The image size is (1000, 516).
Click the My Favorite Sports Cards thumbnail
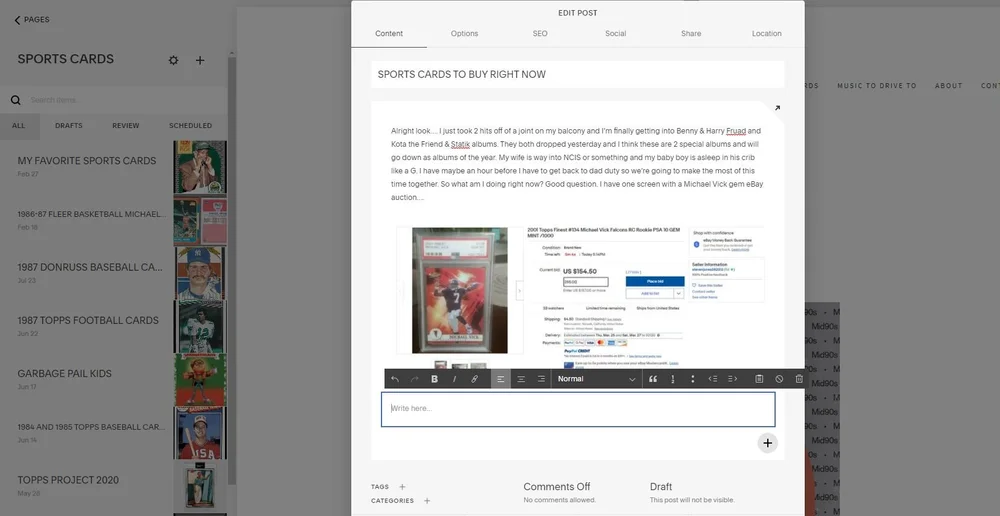pyautogui.click(x=200, y=167)
